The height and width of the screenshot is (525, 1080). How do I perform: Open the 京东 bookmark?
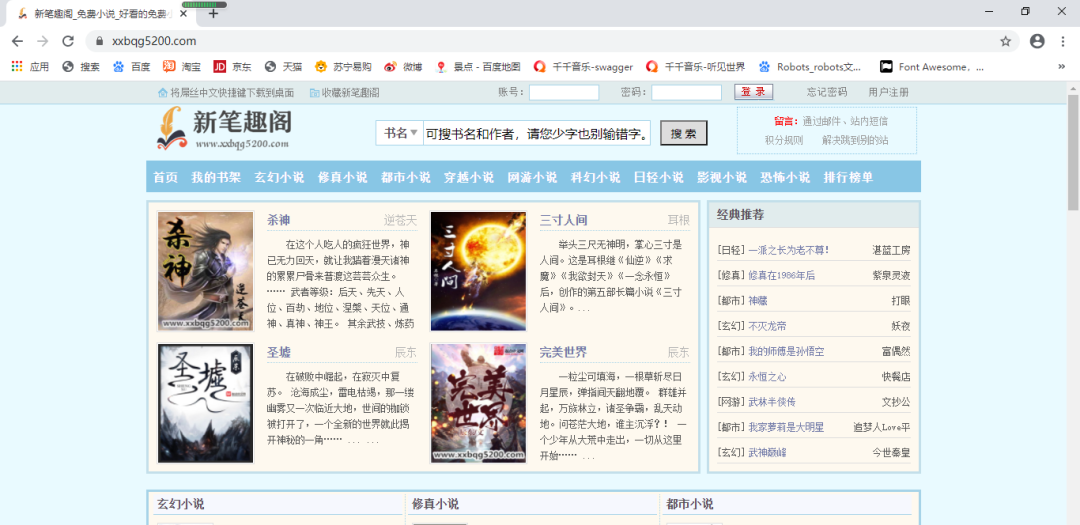tap(233, 67)
